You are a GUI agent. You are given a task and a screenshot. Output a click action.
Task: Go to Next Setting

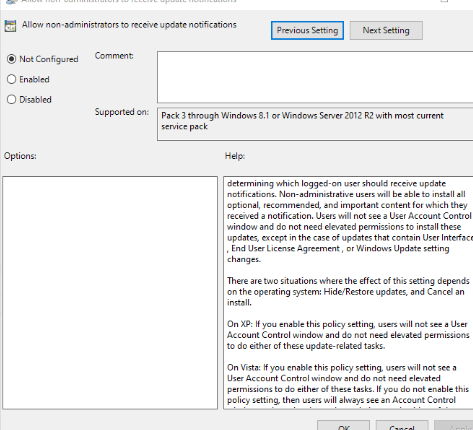point(386,30)
